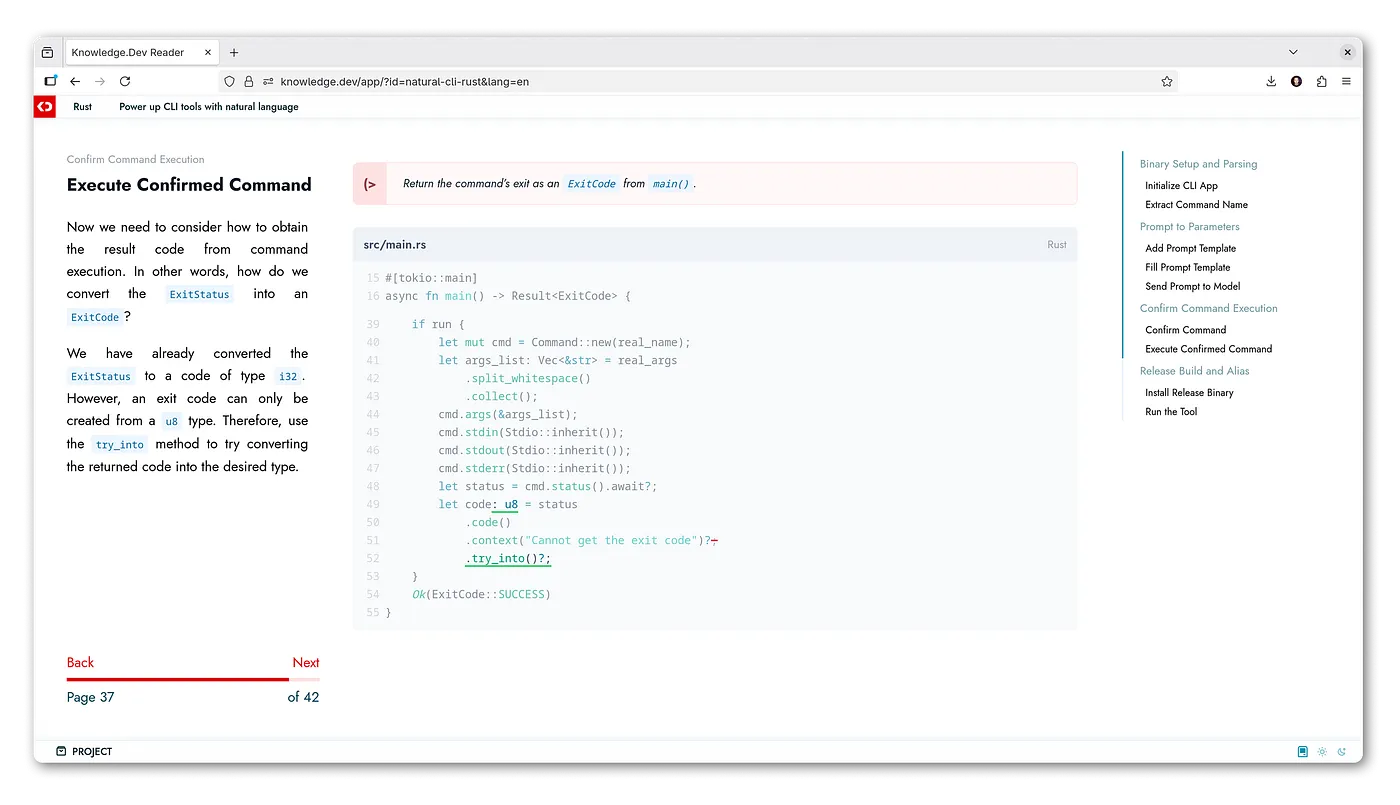Collapse the Prompt to Parameters section

pyautogui.click(x=1188, y=226)
